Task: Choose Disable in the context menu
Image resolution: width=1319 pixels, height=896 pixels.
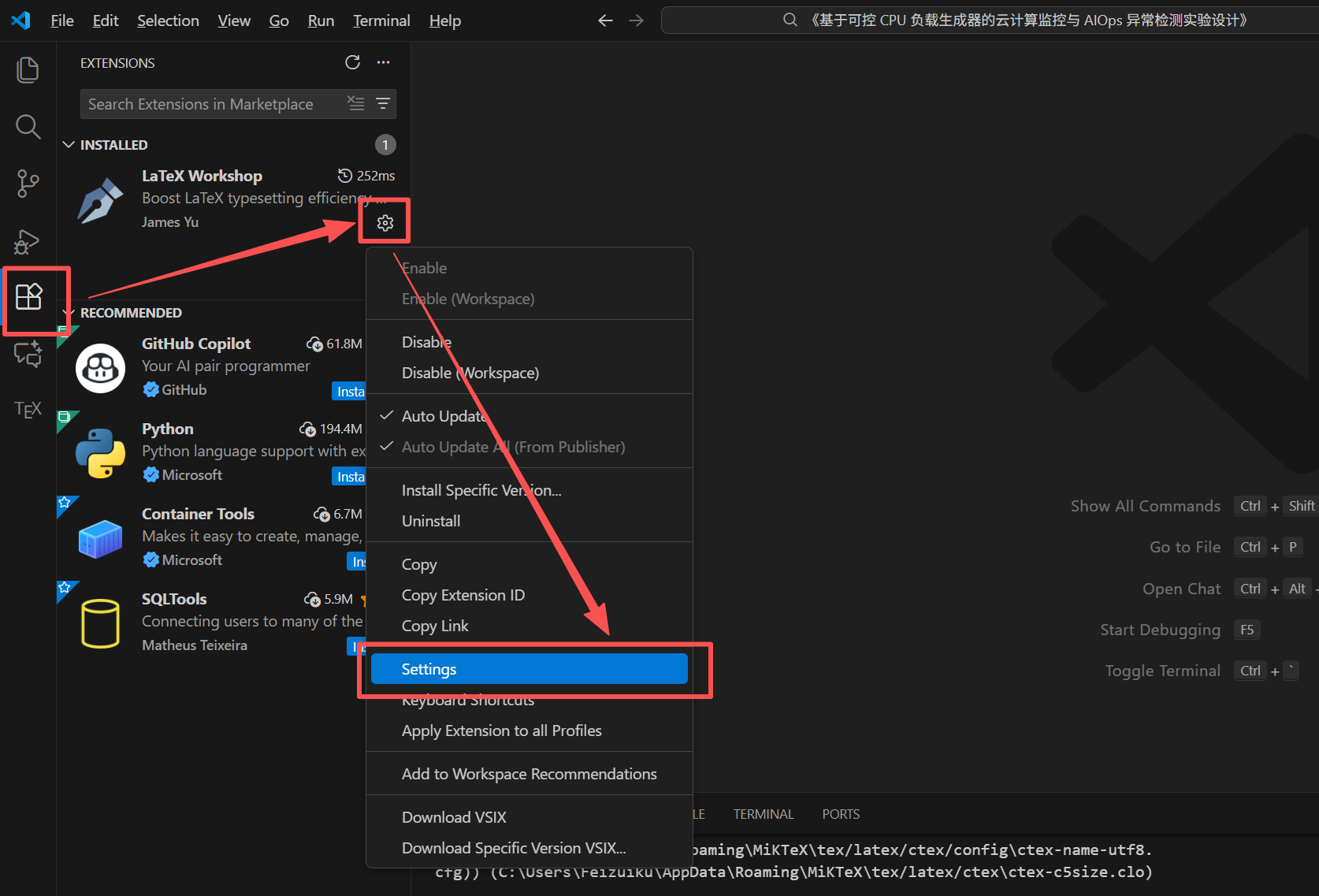Action: [x=529, y=342]
